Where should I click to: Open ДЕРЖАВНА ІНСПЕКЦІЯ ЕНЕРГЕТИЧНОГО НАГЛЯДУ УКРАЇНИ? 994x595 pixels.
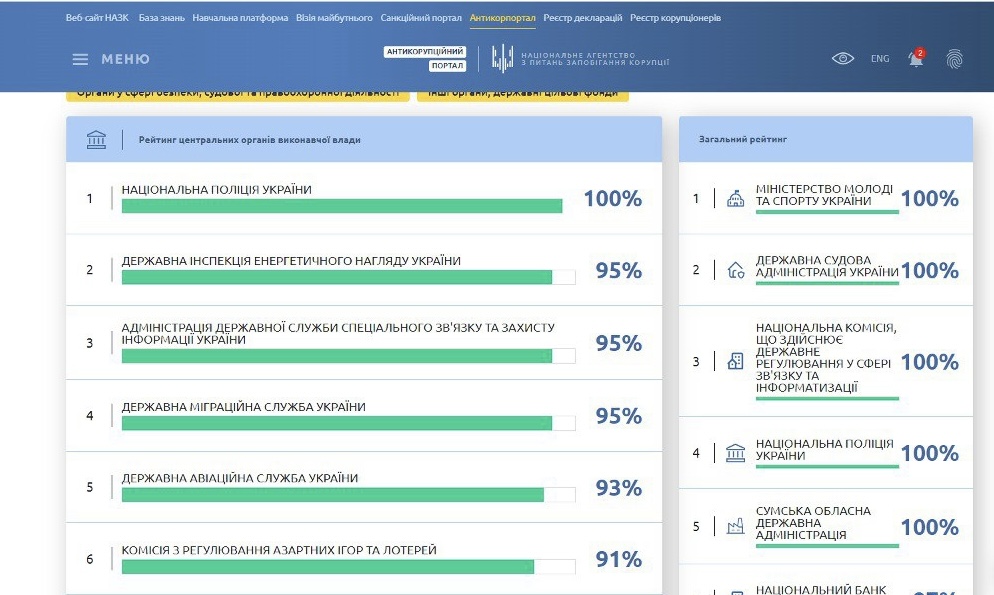291,261
